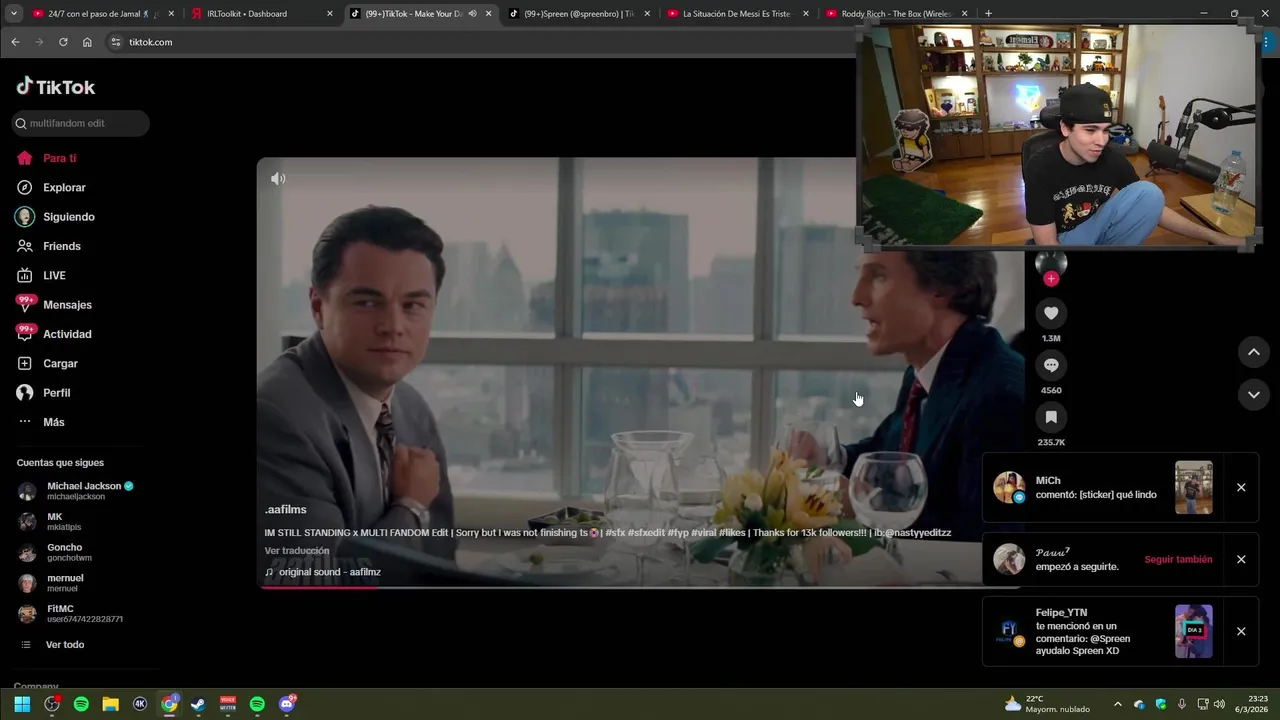Open the weather widget 22°C
Screen dimensions: 1280x720
click(x=1046, y=704)
